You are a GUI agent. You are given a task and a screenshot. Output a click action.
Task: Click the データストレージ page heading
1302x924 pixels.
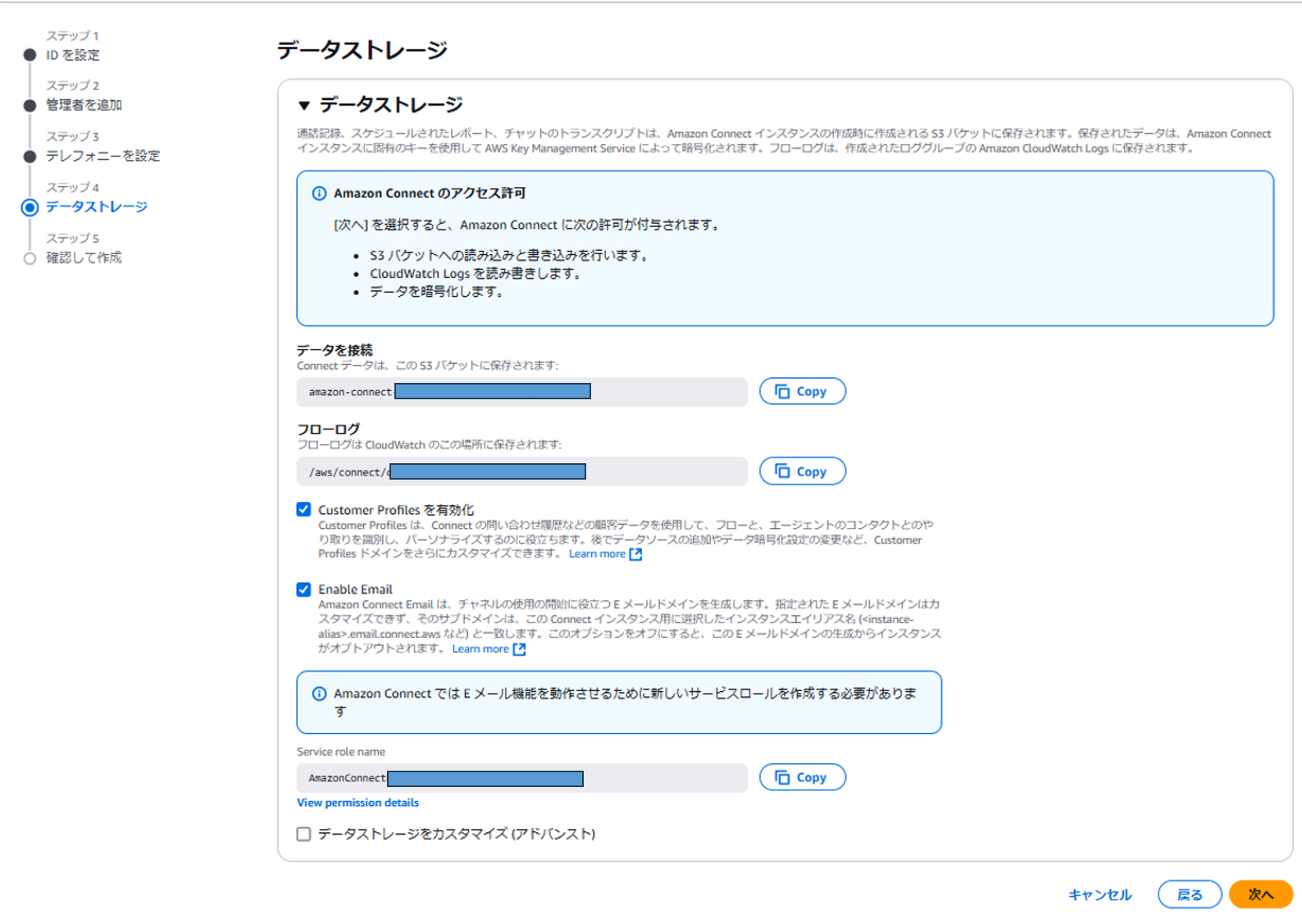tap(362, 50)
